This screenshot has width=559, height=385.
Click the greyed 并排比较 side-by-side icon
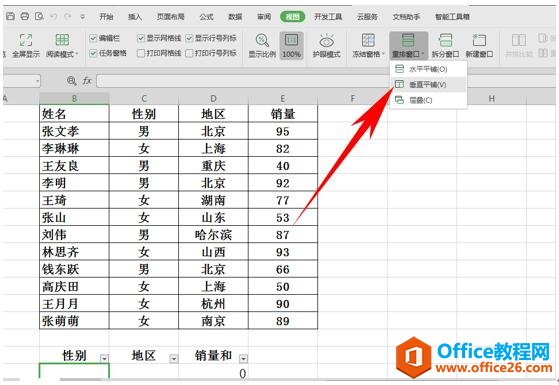click(519, 40)
